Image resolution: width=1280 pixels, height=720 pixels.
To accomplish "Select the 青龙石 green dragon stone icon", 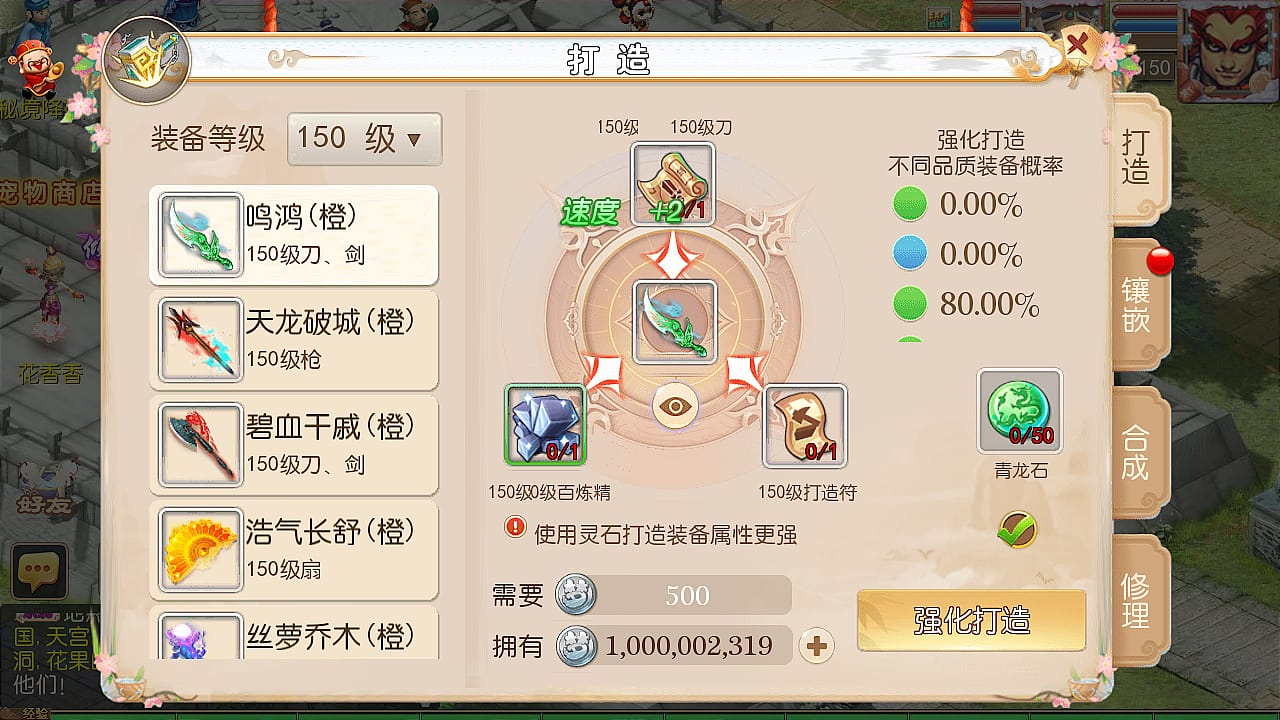I will click(x=1020, y=410).
